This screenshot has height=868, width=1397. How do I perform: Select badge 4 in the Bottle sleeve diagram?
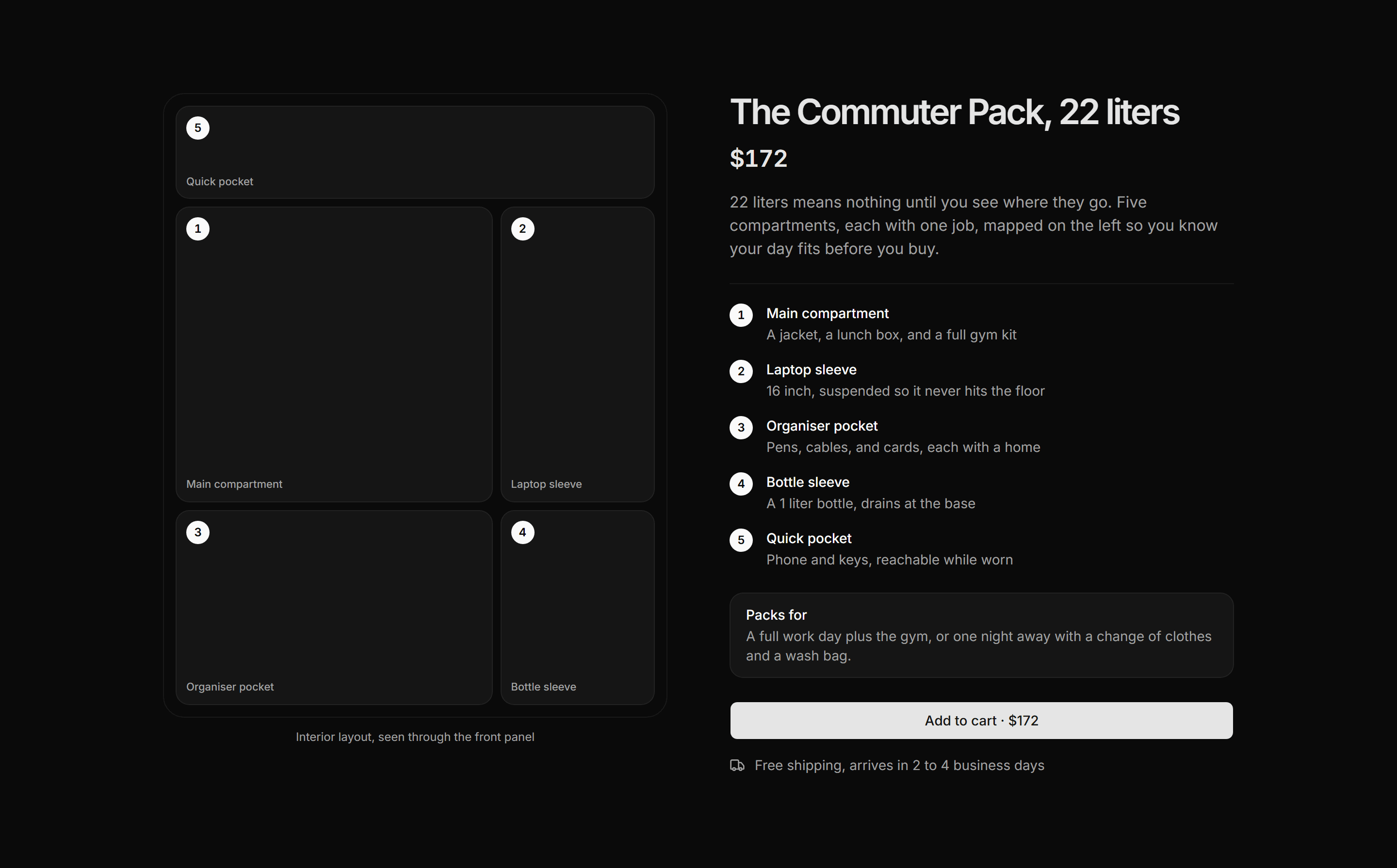(x=522, y=532)
